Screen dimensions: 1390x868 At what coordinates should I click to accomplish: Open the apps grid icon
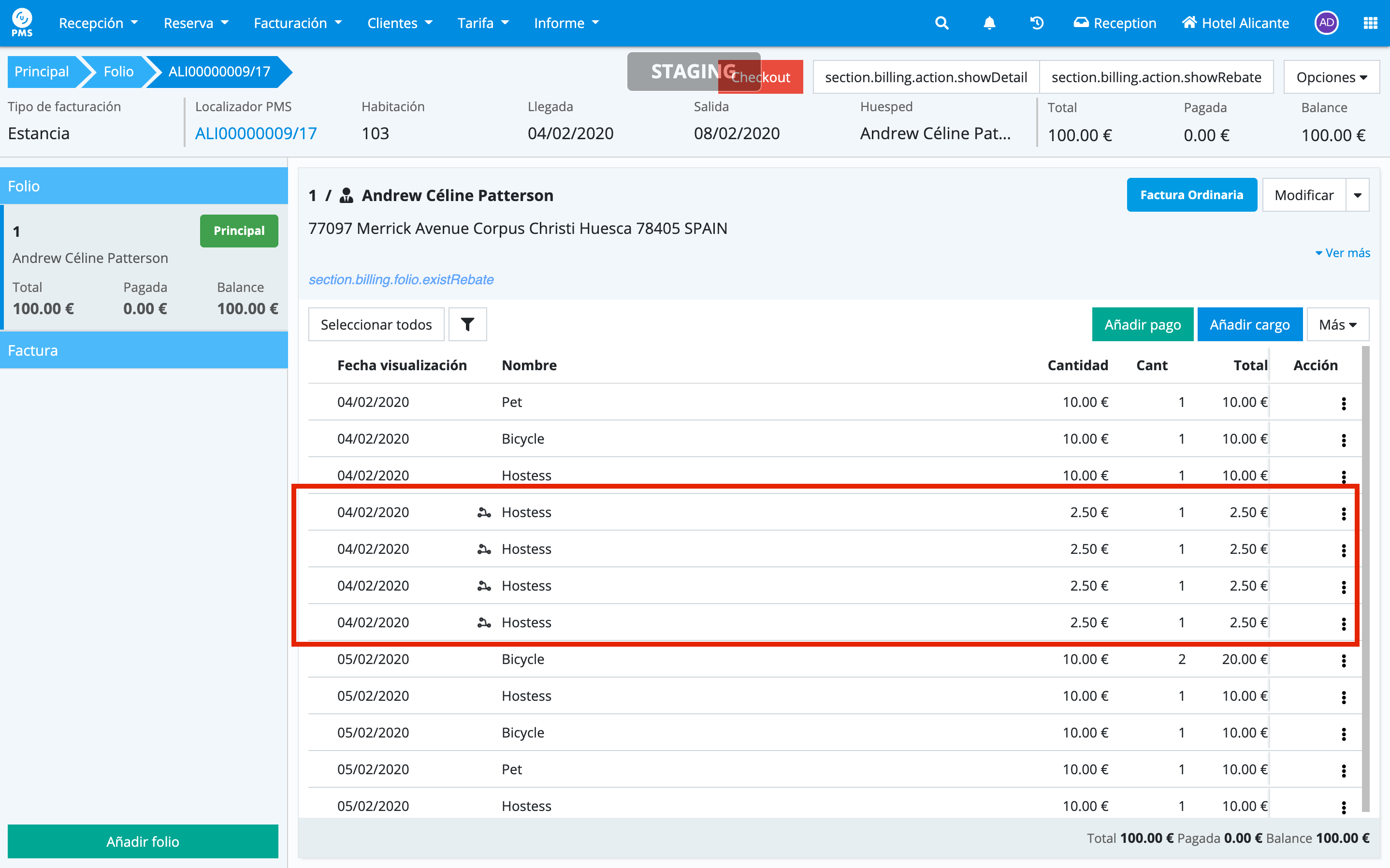pos(1370,23)
